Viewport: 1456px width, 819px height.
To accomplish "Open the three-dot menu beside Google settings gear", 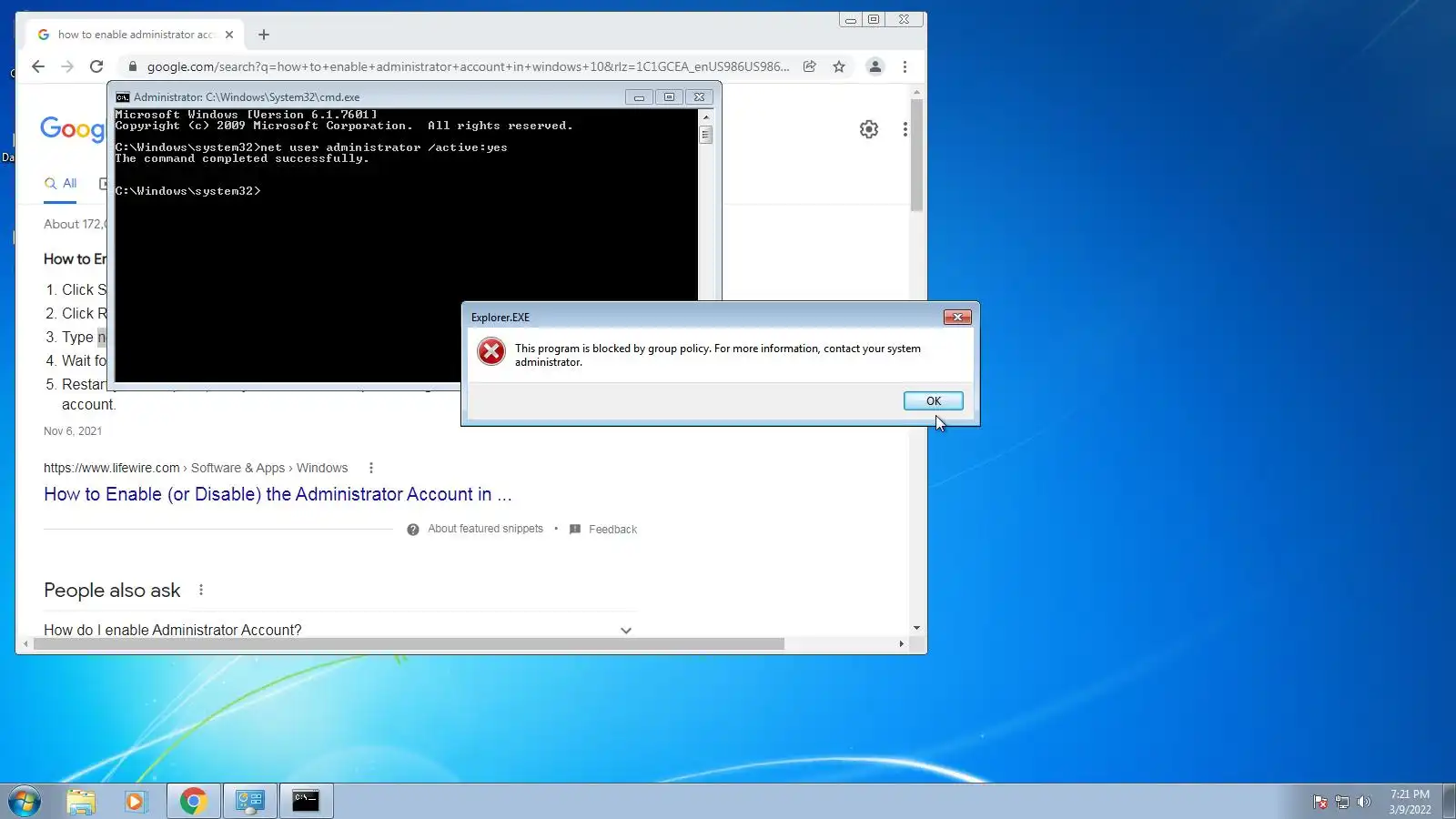I will tap(905, 129).
